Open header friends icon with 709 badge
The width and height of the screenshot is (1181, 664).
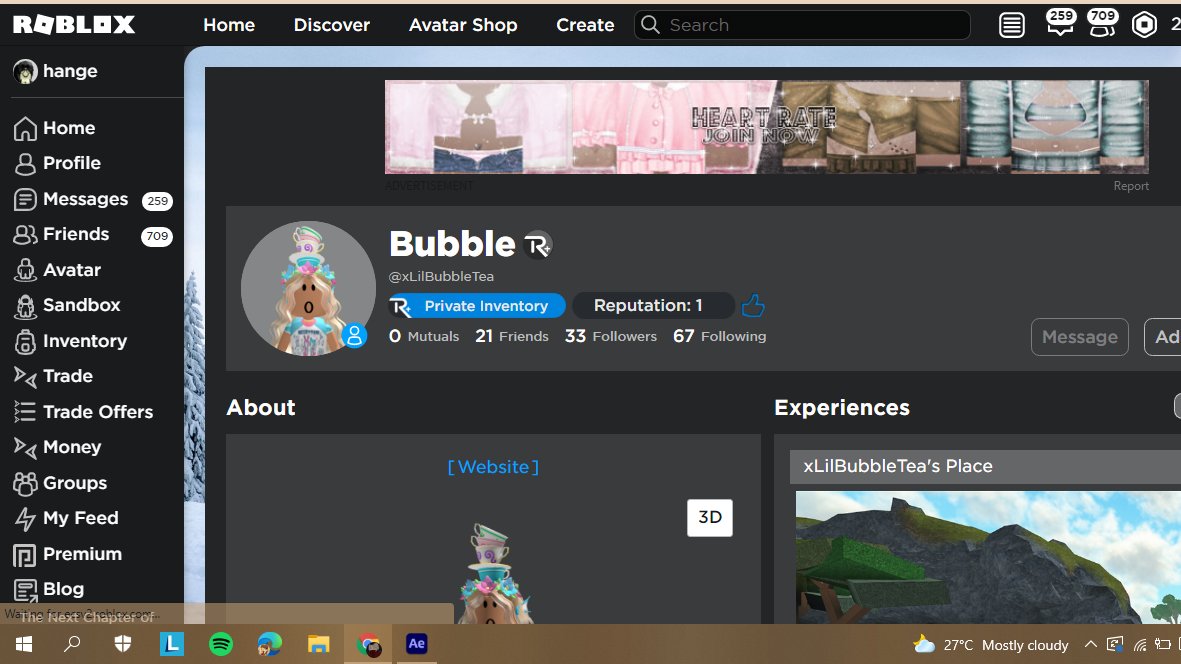[x=1103, y=23]
